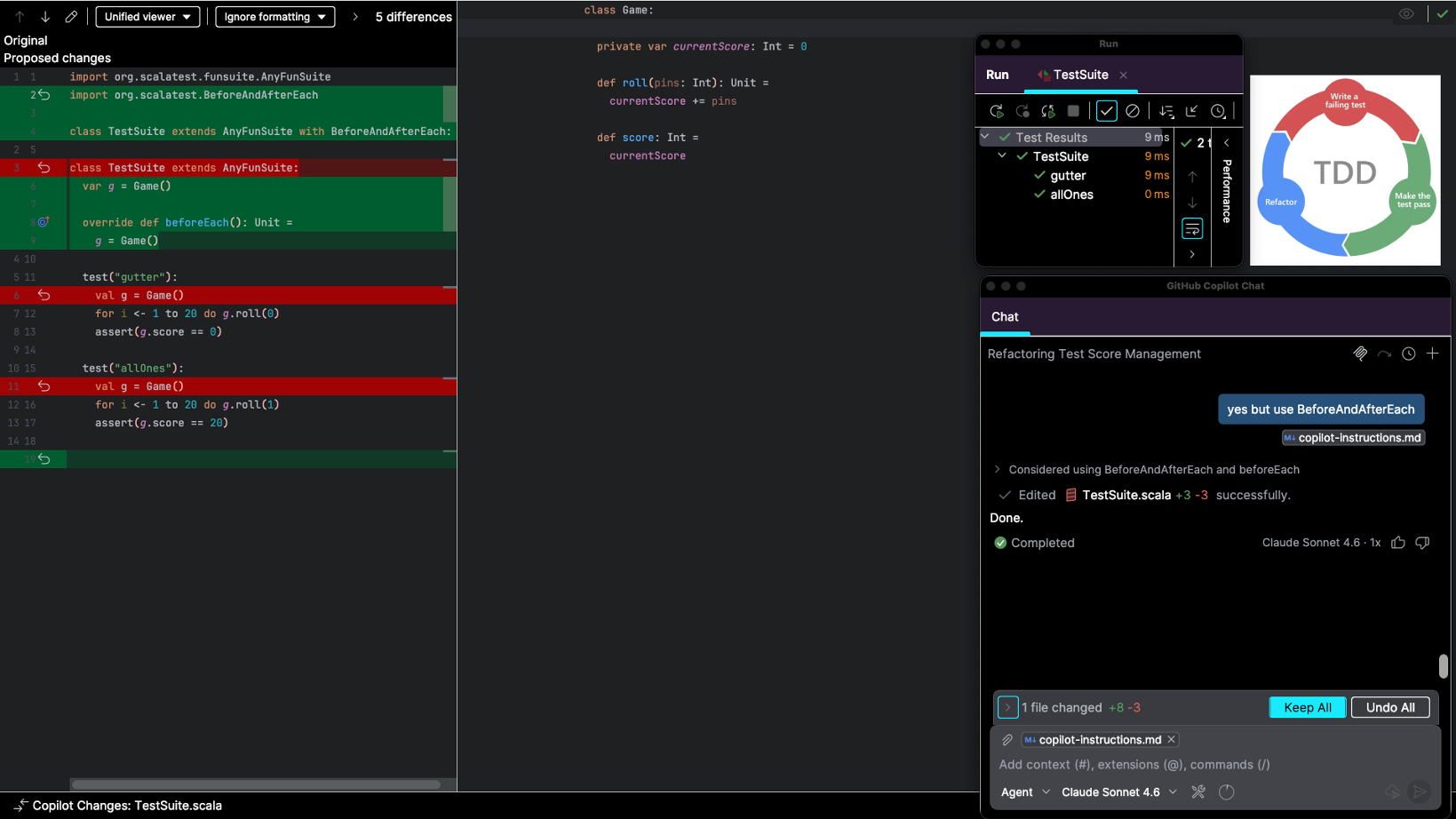
Task: Click Rerun Failed Tests icon
Action: point(1022,111)
